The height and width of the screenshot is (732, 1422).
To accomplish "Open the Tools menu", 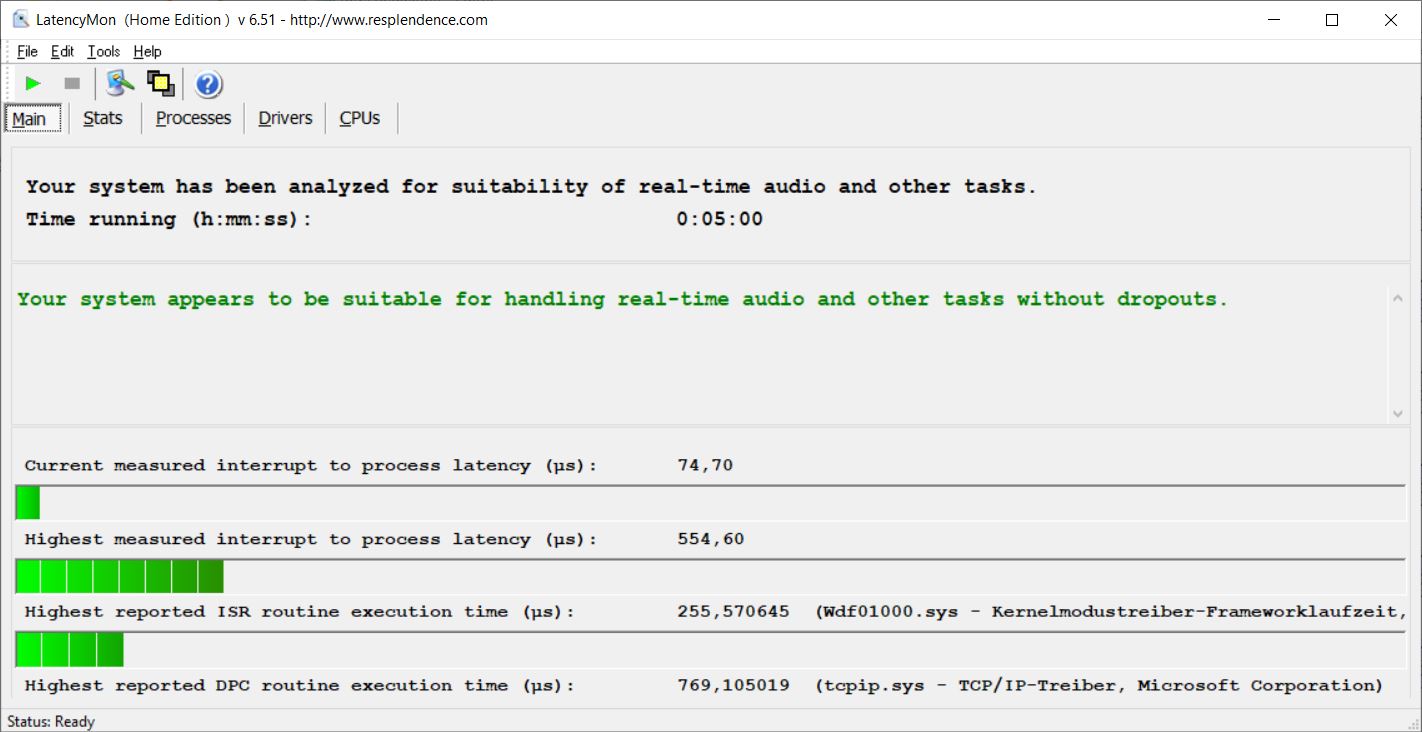I will pyautogui.click(x=103, y=52).
